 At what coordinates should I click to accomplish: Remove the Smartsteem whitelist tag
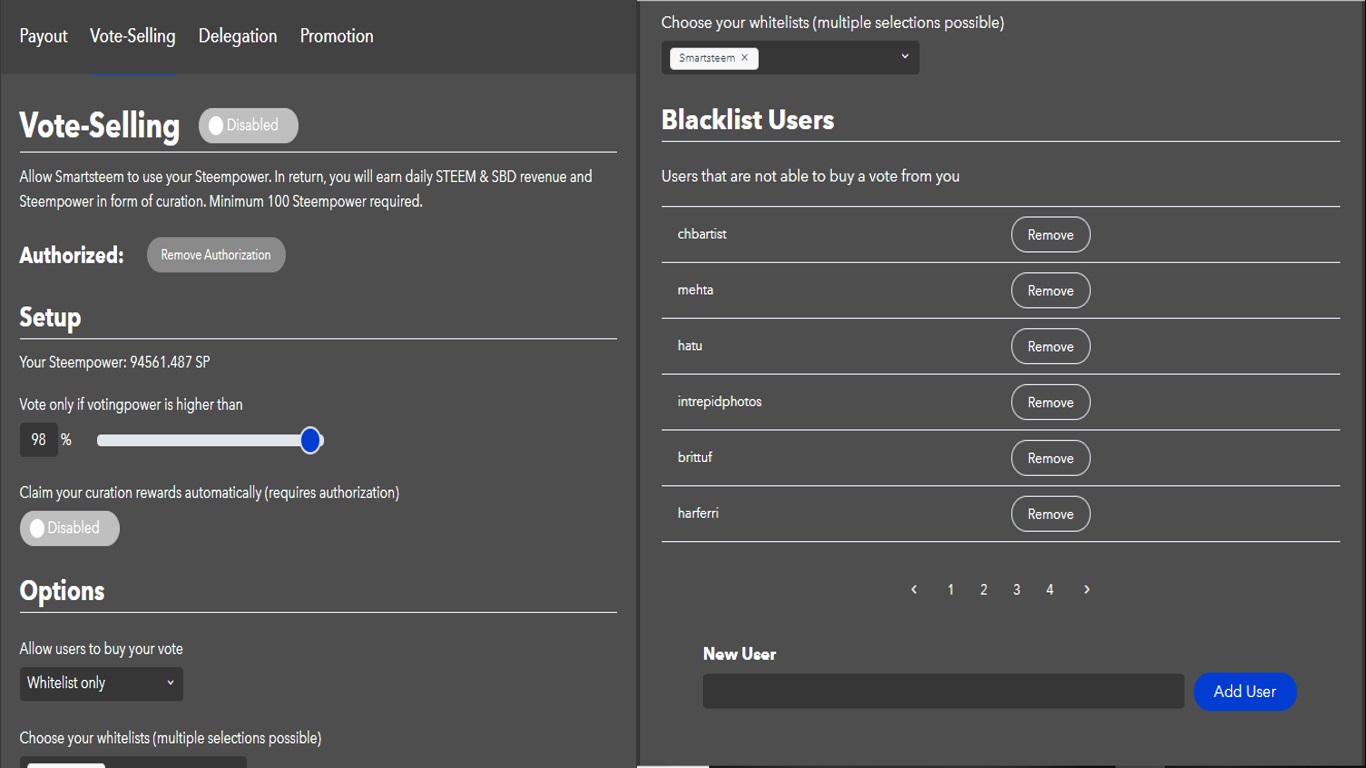(744, 58)
